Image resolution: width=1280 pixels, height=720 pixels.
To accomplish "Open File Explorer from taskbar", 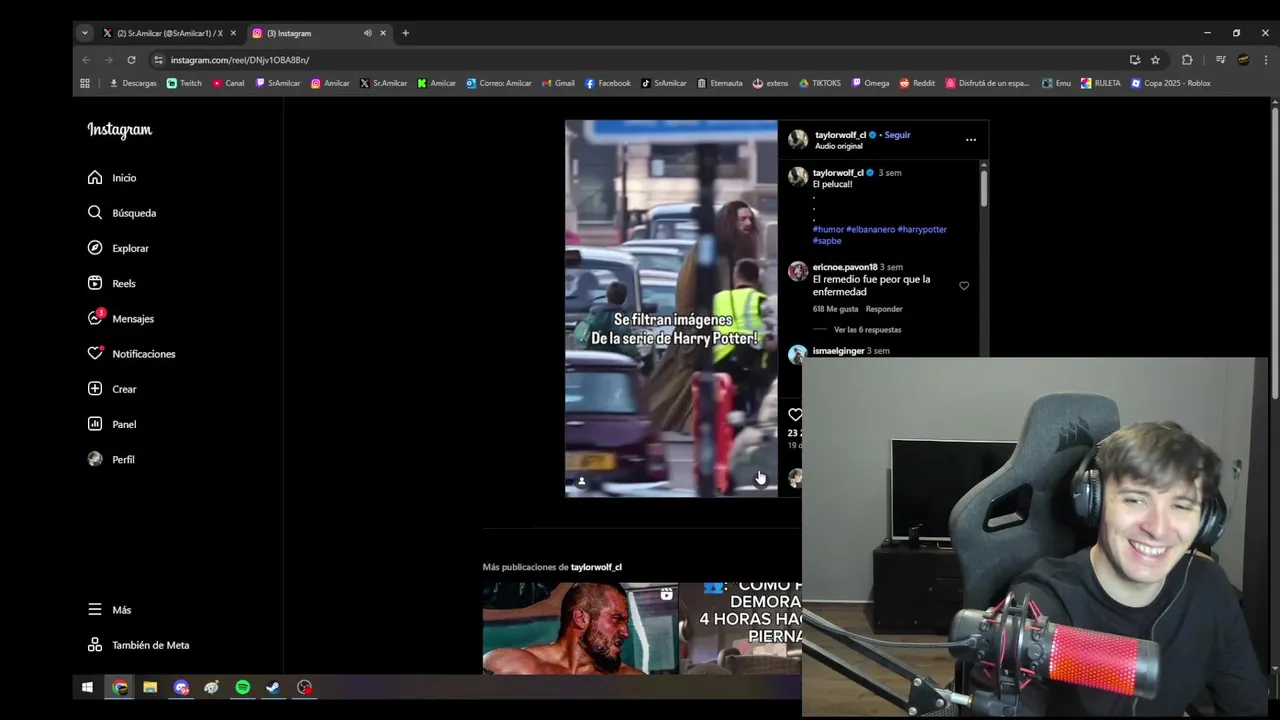I will point(150,687).
